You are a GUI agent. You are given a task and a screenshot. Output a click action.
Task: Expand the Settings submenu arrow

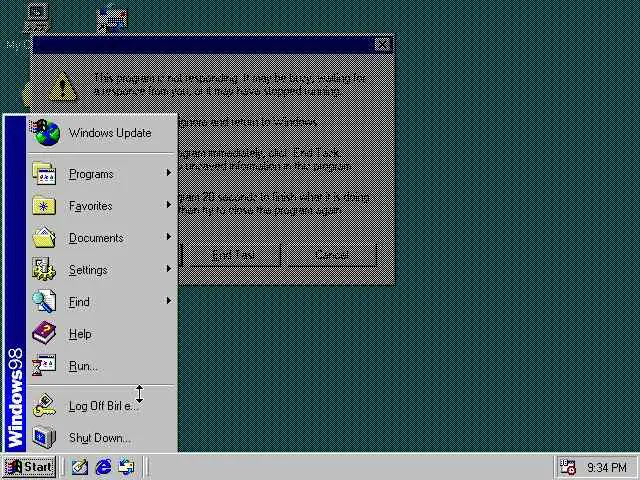(168, 269)
